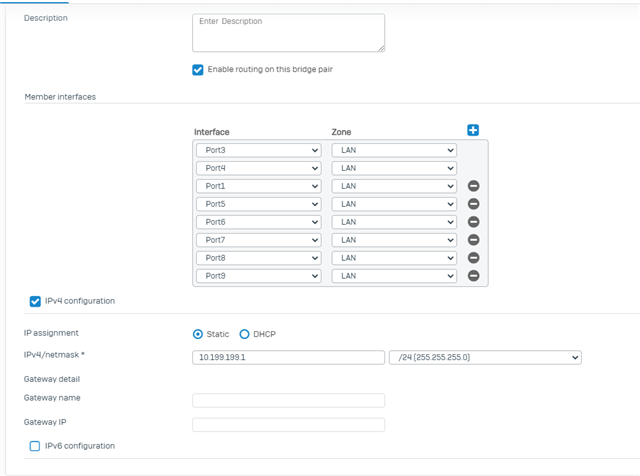The image size is (640, 476).
Task: Expand the /24 netmask dropdown
Action: 485,358
